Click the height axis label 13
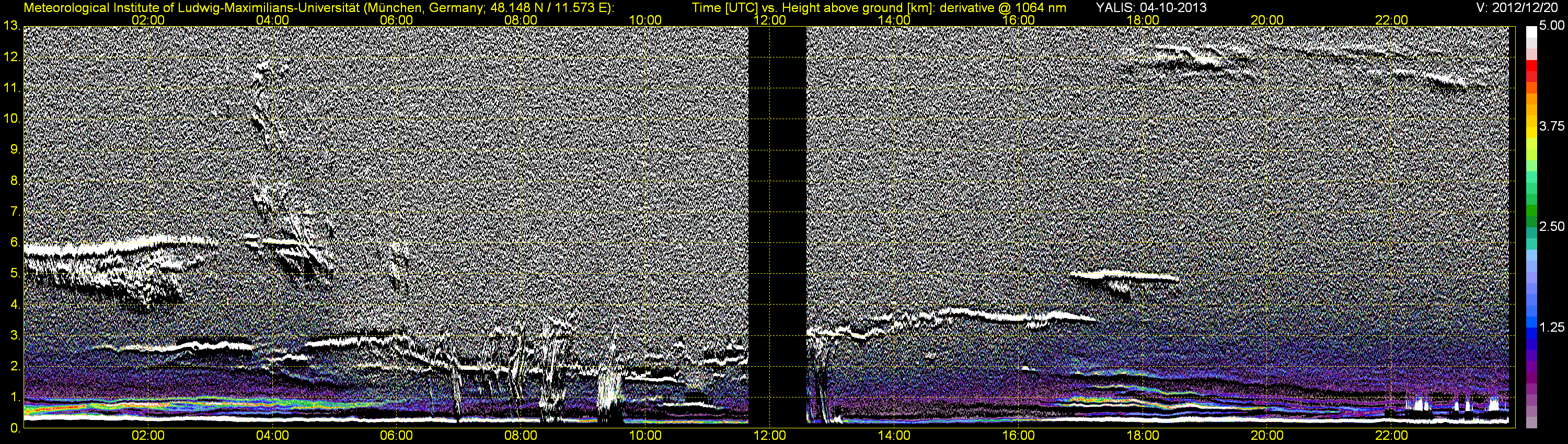This screenshot has width=1568, height=444. click(x=11, y=26)
